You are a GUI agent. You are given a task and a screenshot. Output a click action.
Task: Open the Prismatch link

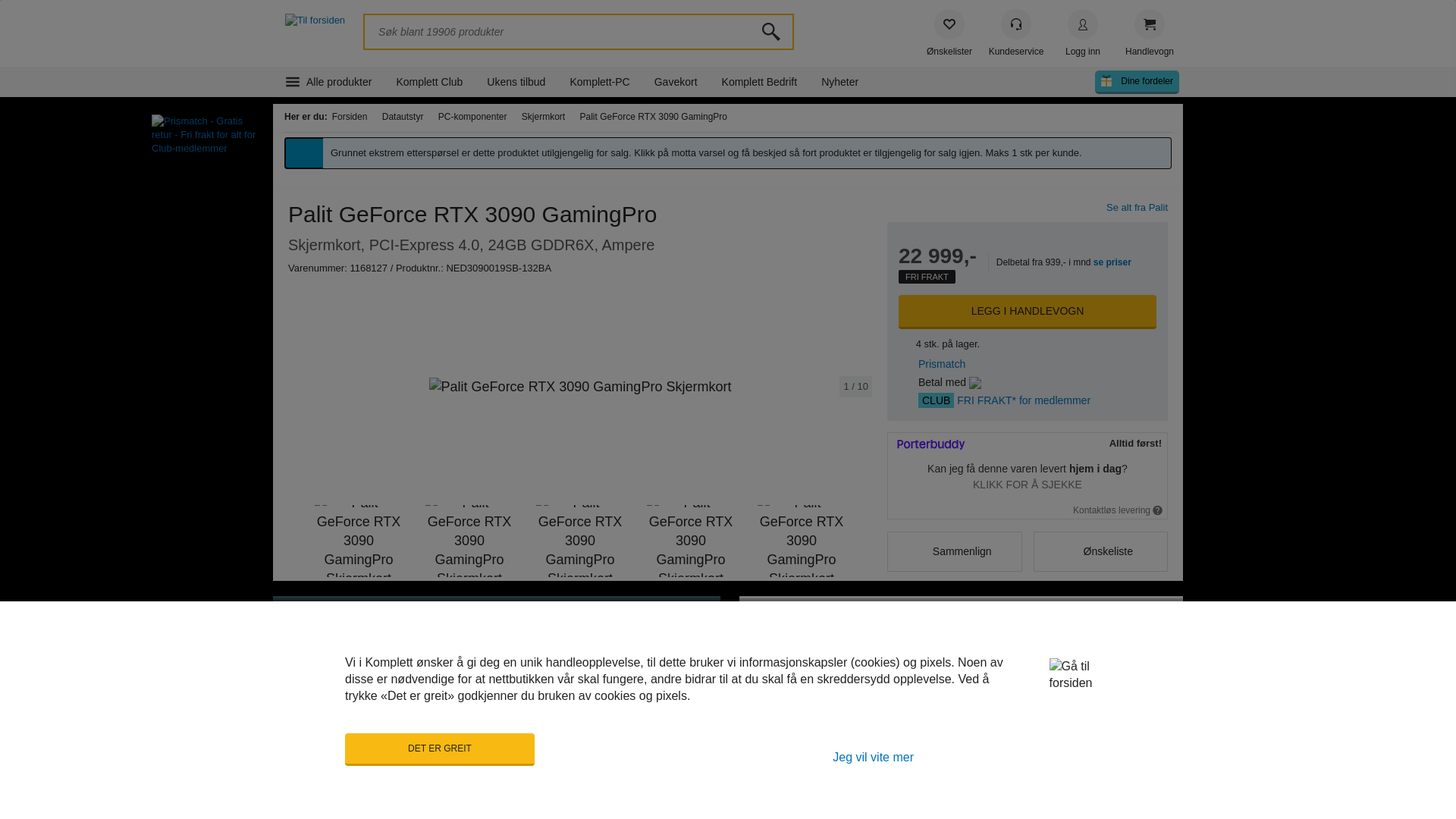point(942,364)
